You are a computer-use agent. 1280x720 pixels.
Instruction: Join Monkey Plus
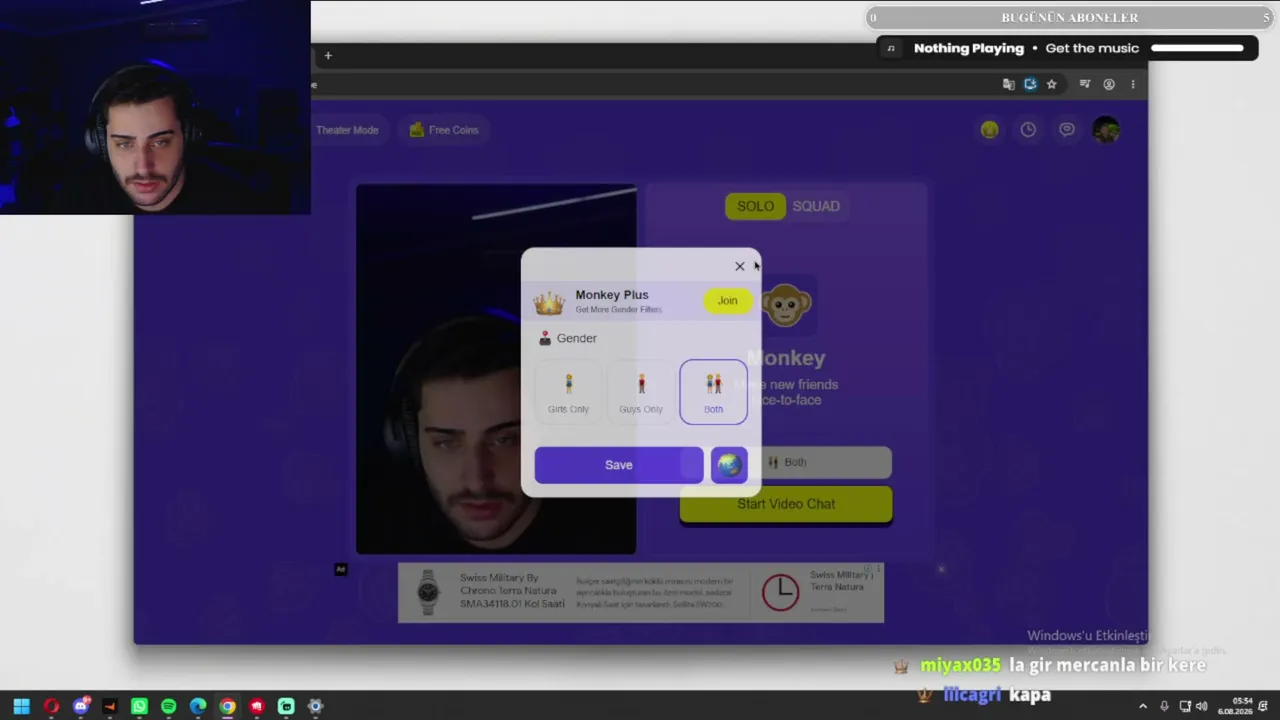pos(727,301)
